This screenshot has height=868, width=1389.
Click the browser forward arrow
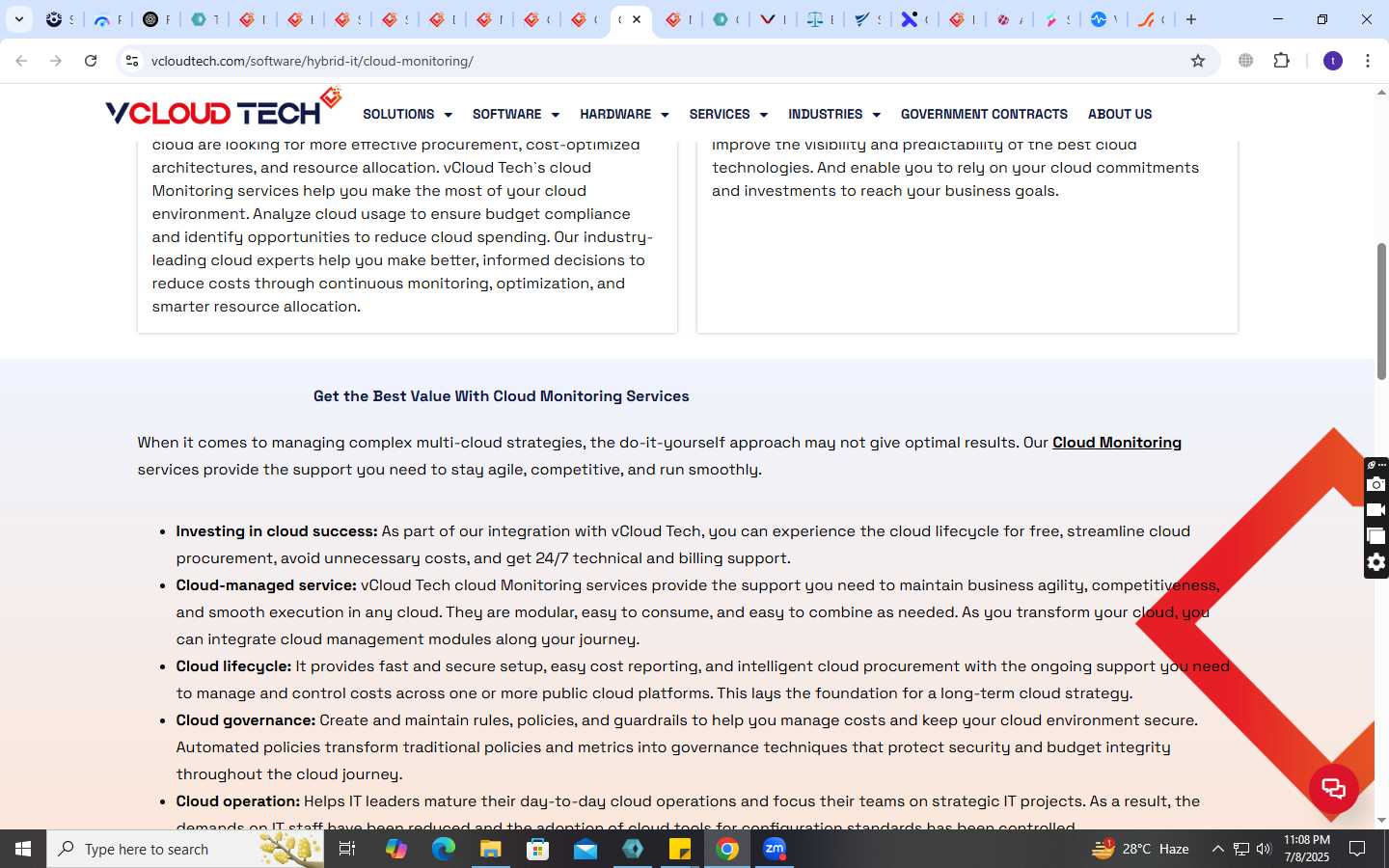[56, 61]
